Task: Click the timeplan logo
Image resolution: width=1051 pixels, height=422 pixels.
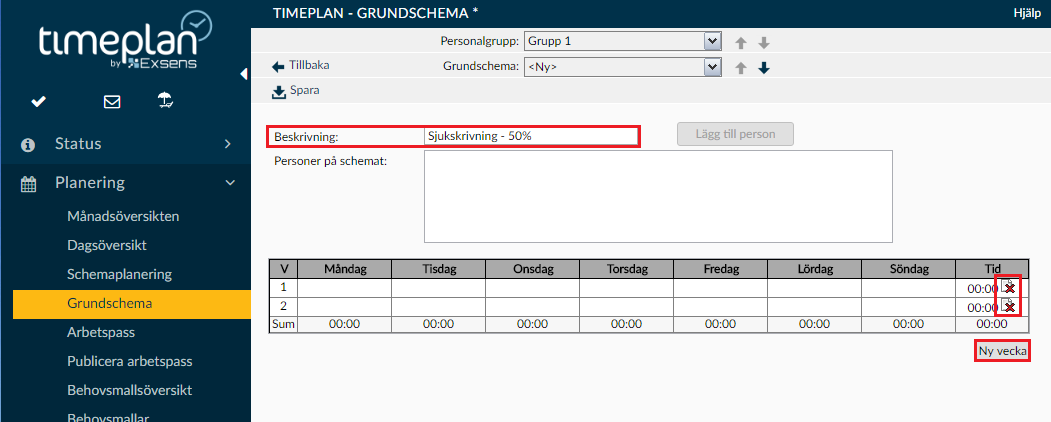Action: coord(125,42)
